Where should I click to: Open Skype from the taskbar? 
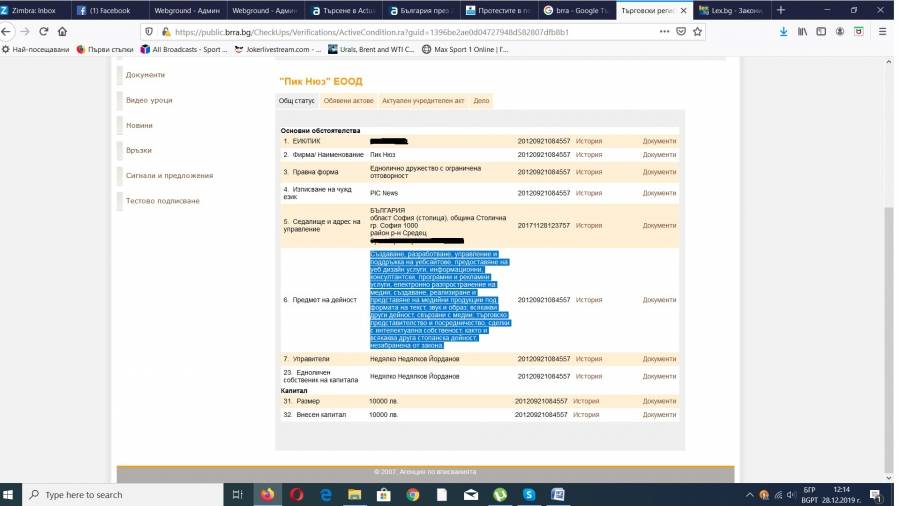(x=529, y=494)
